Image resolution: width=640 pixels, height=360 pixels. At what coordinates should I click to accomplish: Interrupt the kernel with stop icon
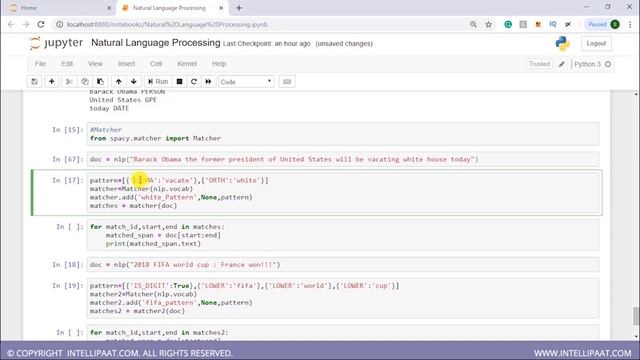coord(179,82)
